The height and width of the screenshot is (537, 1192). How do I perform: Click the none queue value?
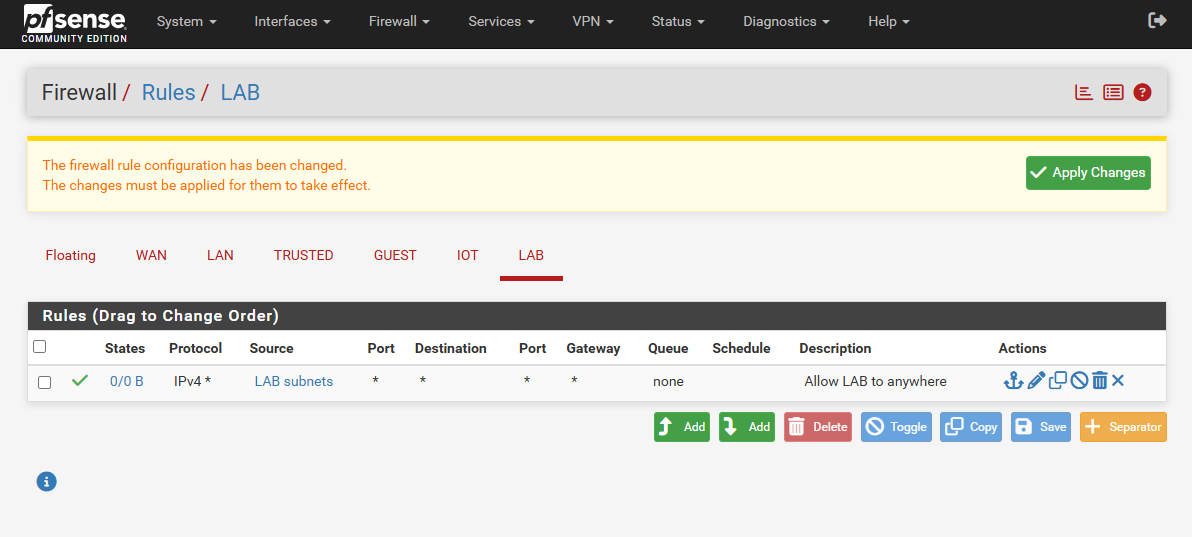pos(668,382)
